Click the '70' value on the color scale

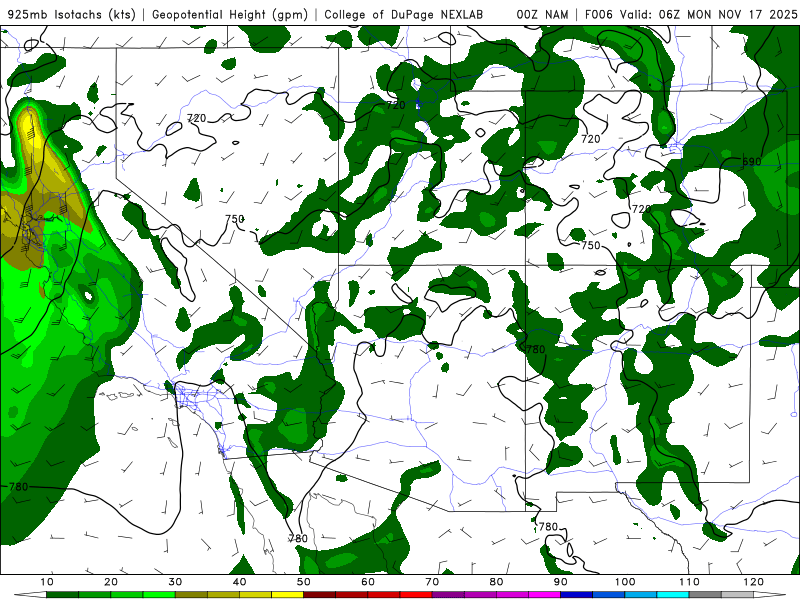pos(432,582)
